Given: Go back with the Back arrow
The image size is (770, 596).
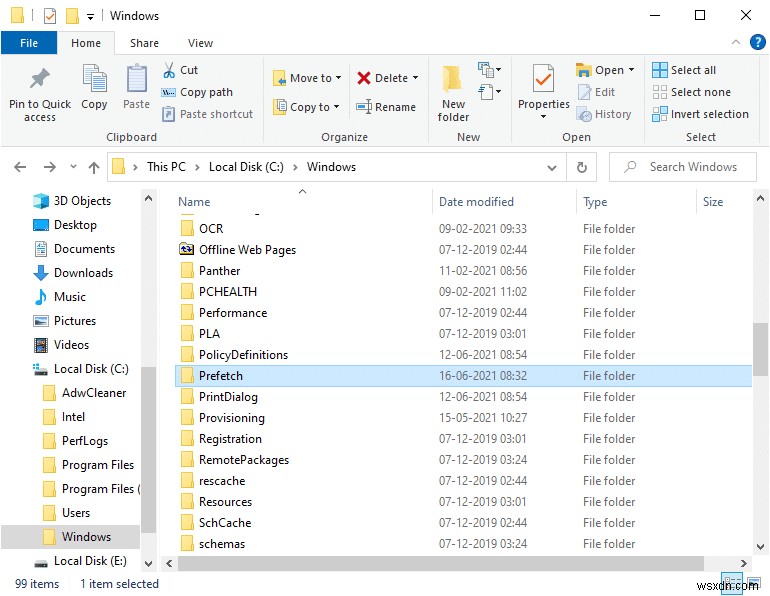Looking at the screenshot, I should pos(20,167).
